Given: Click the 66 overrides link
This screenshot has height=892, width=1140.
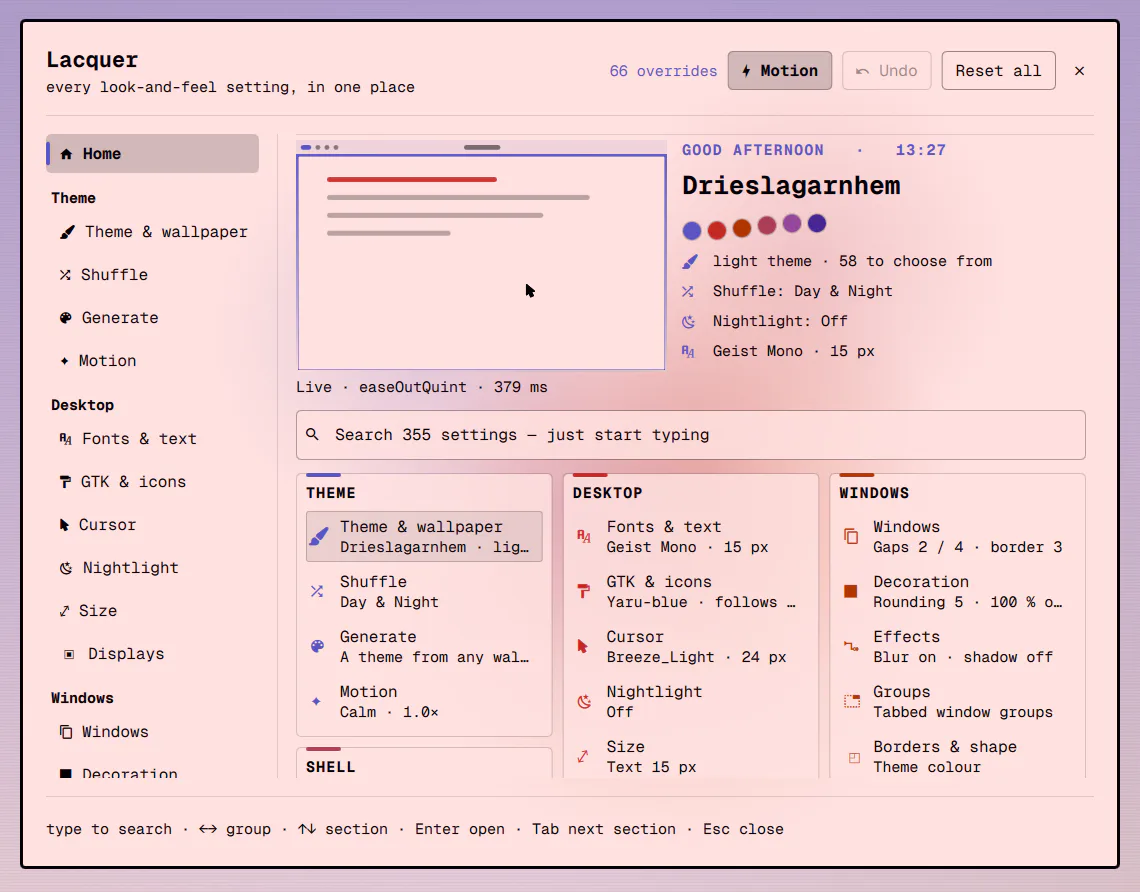Looking at the screenshot, I should point(663,71).
